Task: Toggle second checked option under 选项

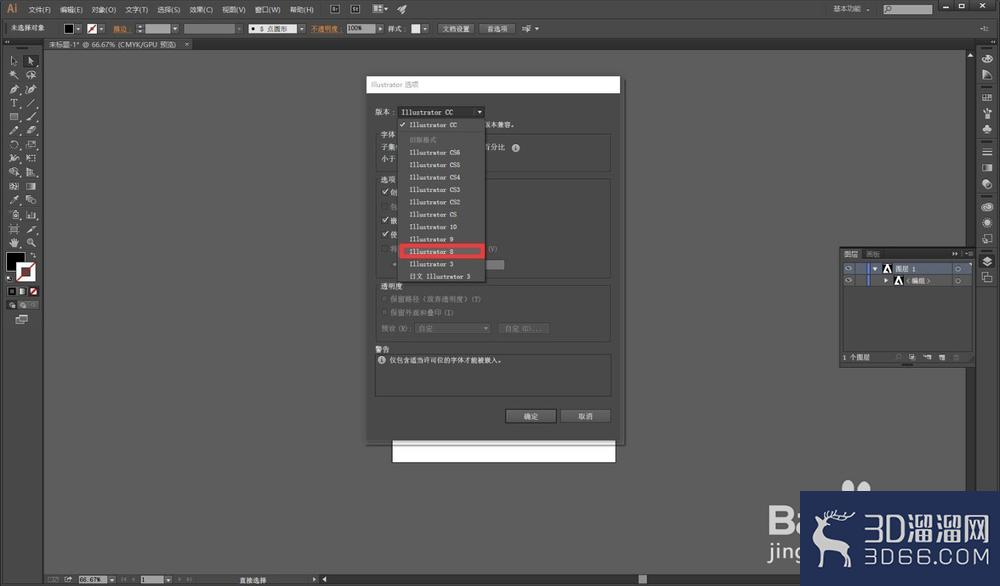Action: [385, 220]
